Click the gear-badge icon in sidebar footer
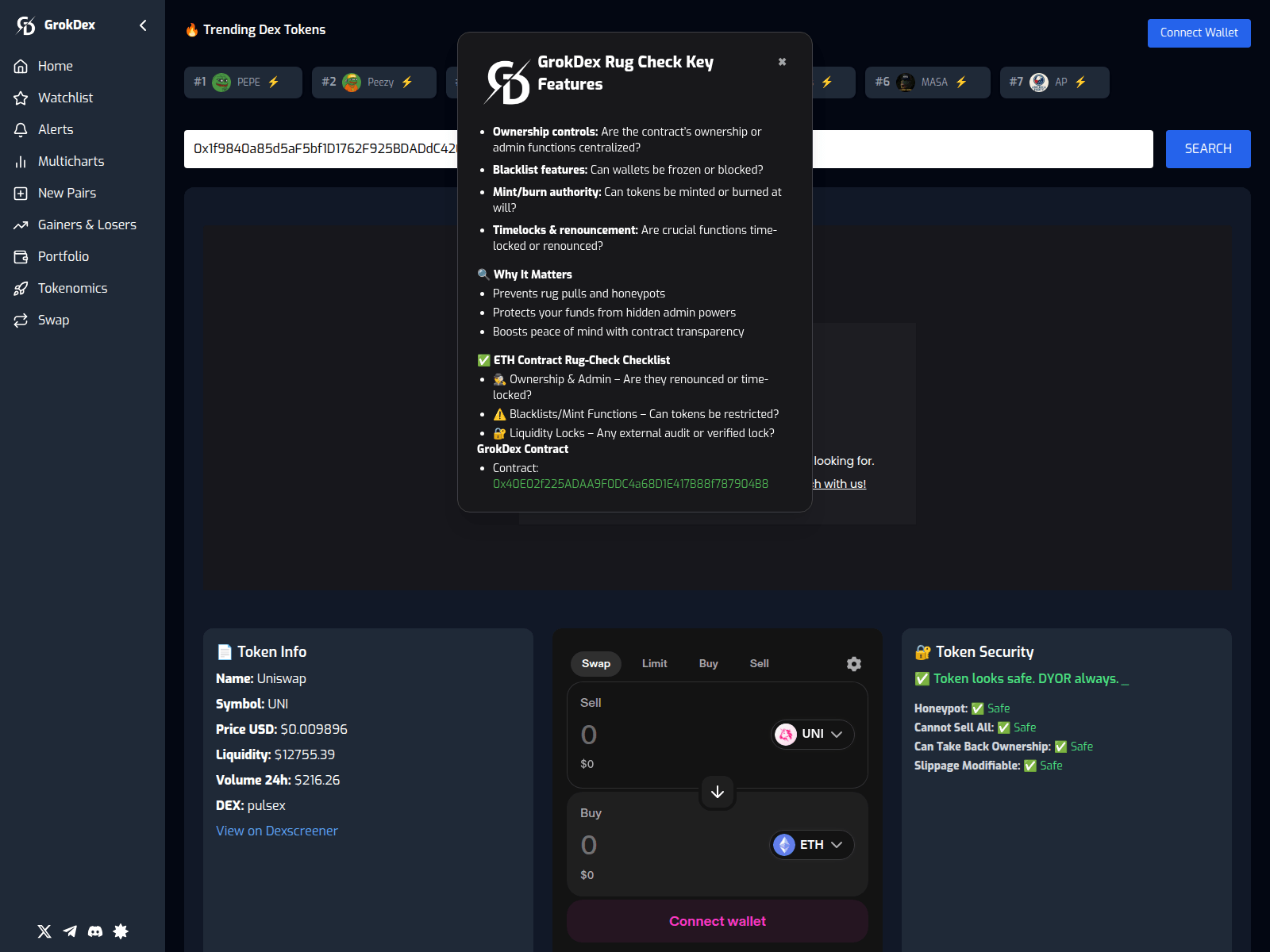Viewport: 1270px width, 952px height. point(121,931)
